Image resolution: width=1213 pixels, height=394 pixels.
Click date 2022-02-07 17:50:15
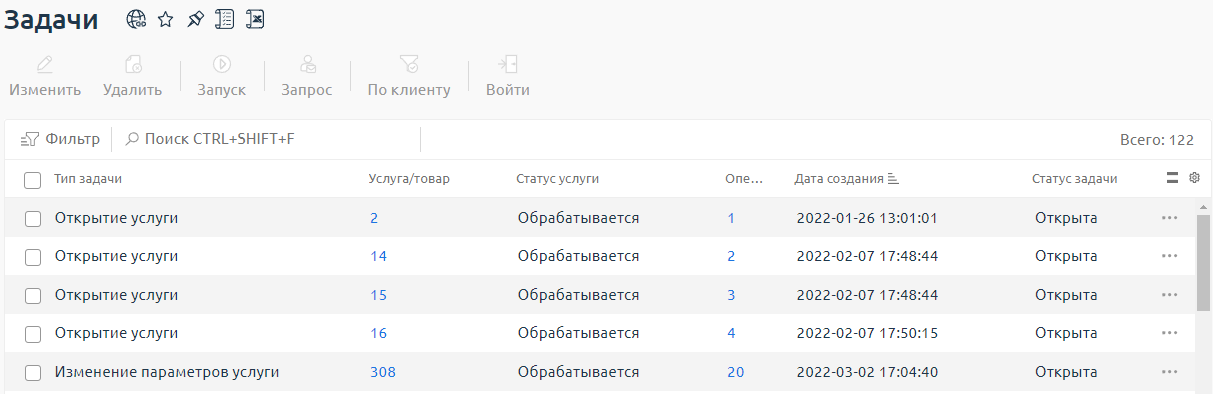[x=867, y=333]
